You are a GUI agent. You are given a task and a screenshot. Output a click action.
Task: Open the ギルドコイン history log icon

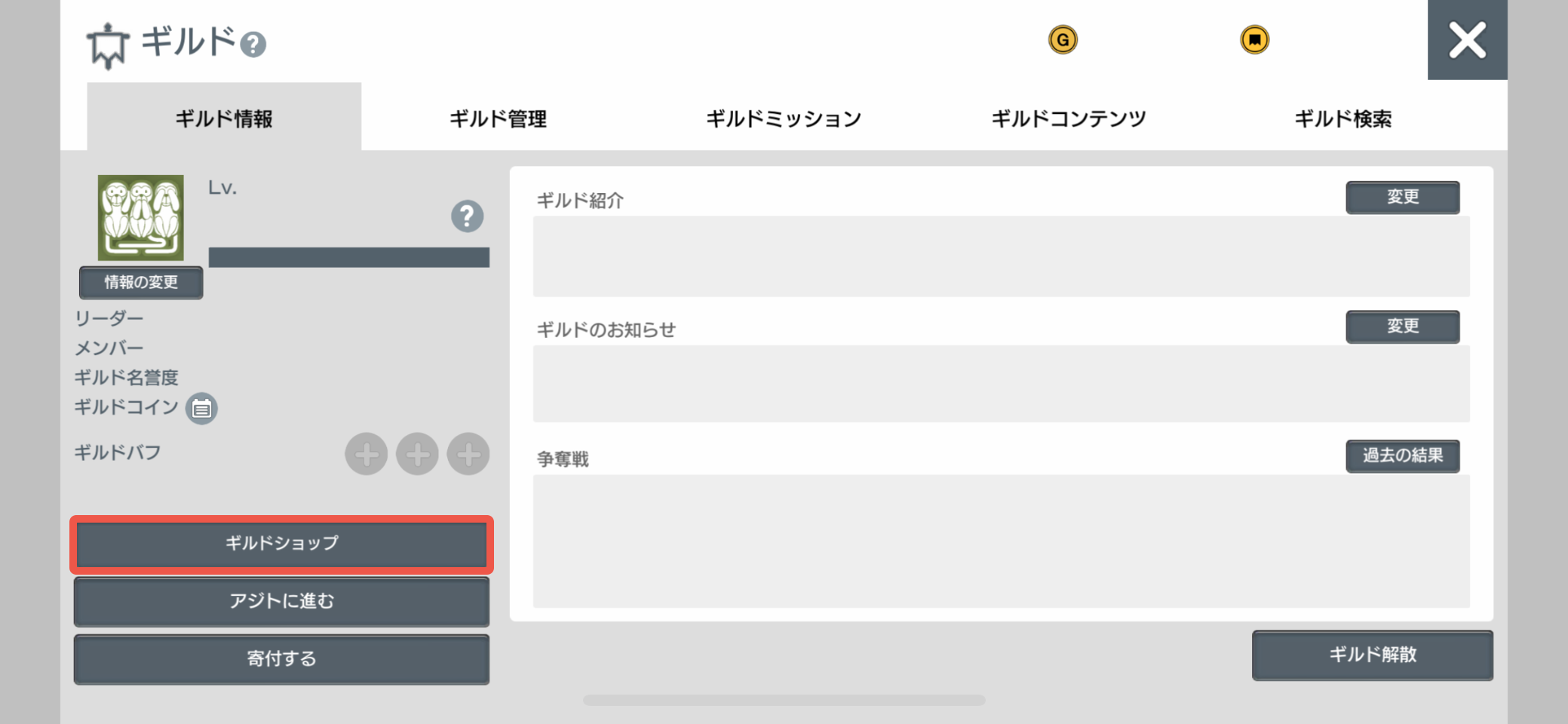pyautogui.click(x=201, y=409)
